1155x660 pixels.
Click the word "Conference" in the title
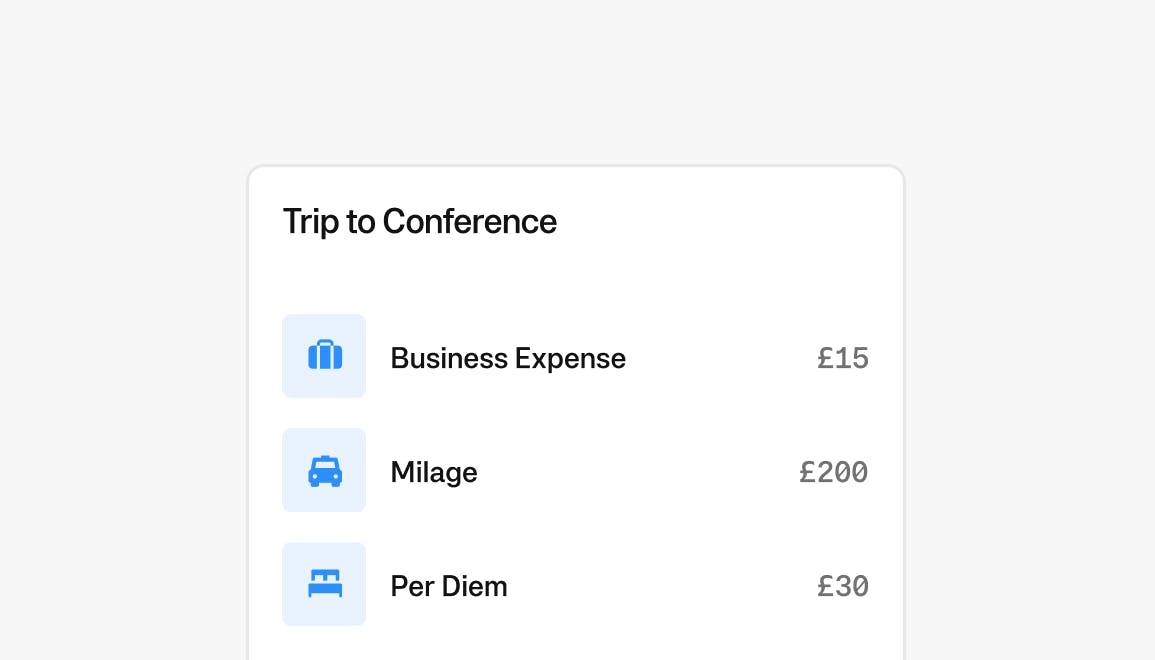[470, 221]
